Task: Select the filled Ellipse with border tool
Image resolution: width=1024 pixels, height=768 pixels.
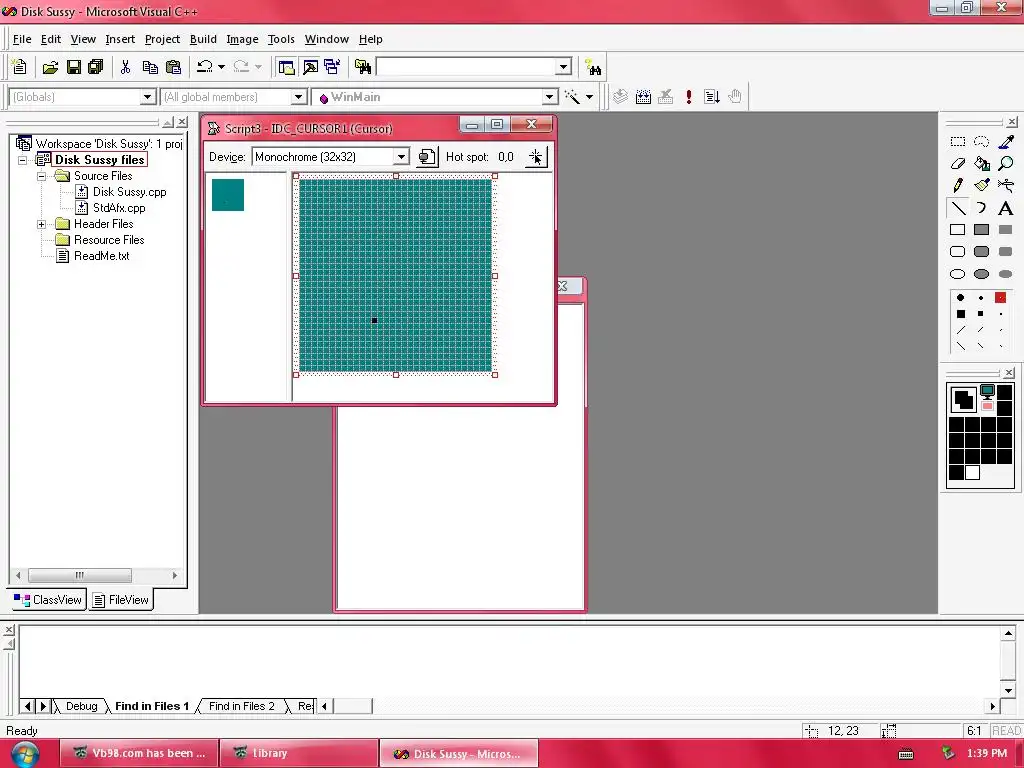Action: 982,274
